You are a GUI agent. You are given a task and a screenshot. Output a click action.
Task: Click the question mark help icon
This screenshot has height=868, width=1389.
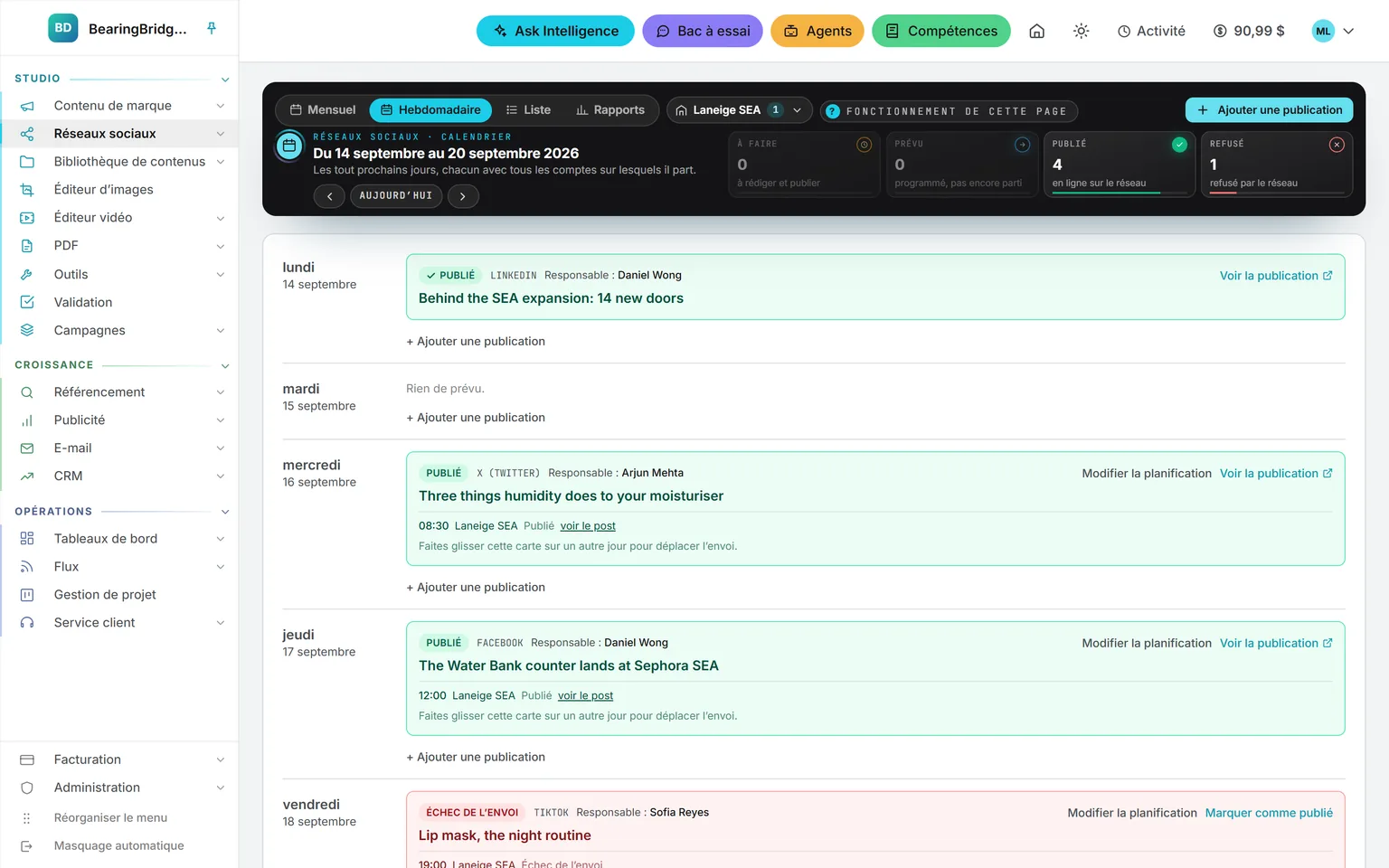833,111
